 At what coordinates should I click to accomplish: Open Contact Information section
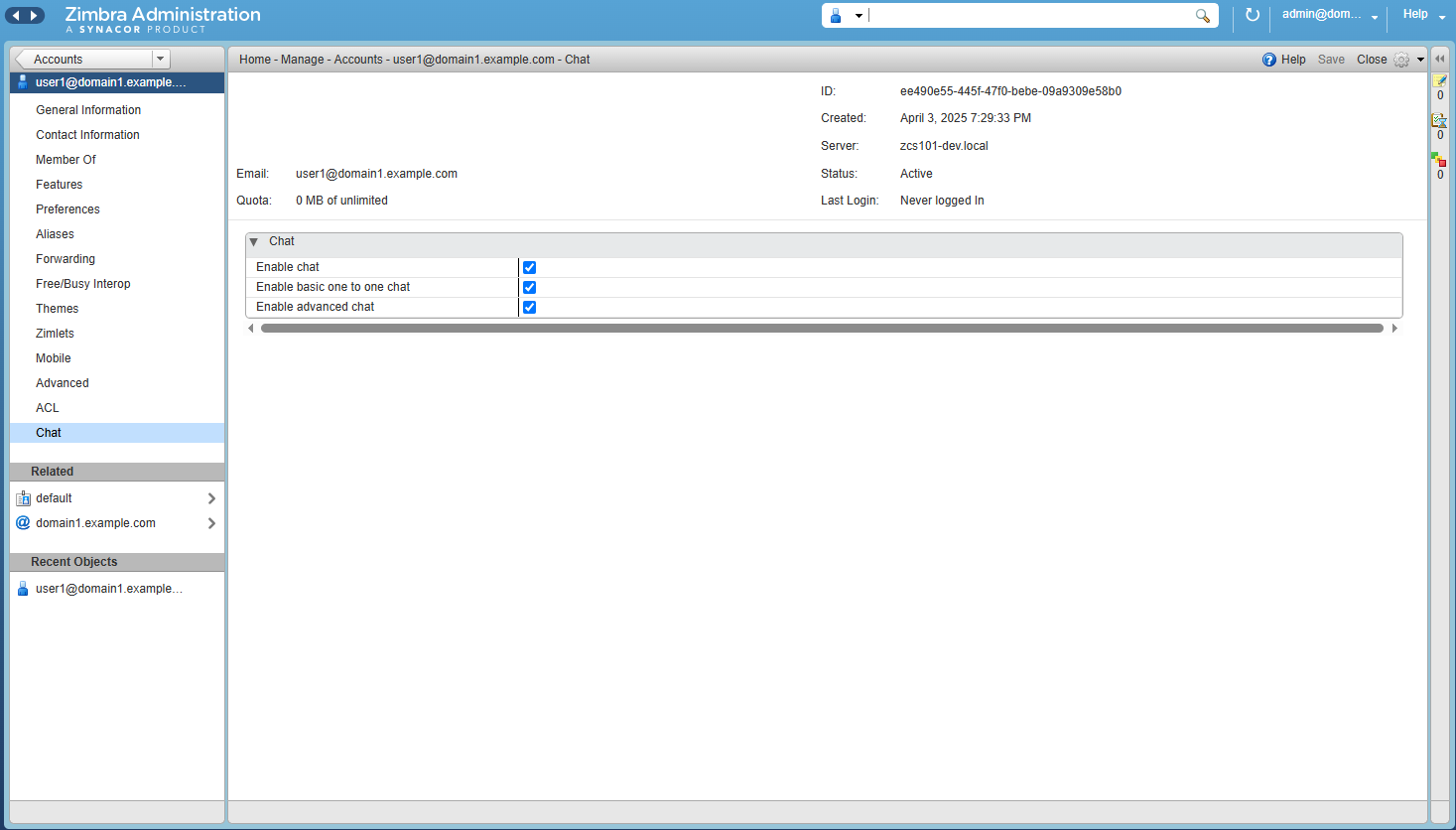coord(87,135)
